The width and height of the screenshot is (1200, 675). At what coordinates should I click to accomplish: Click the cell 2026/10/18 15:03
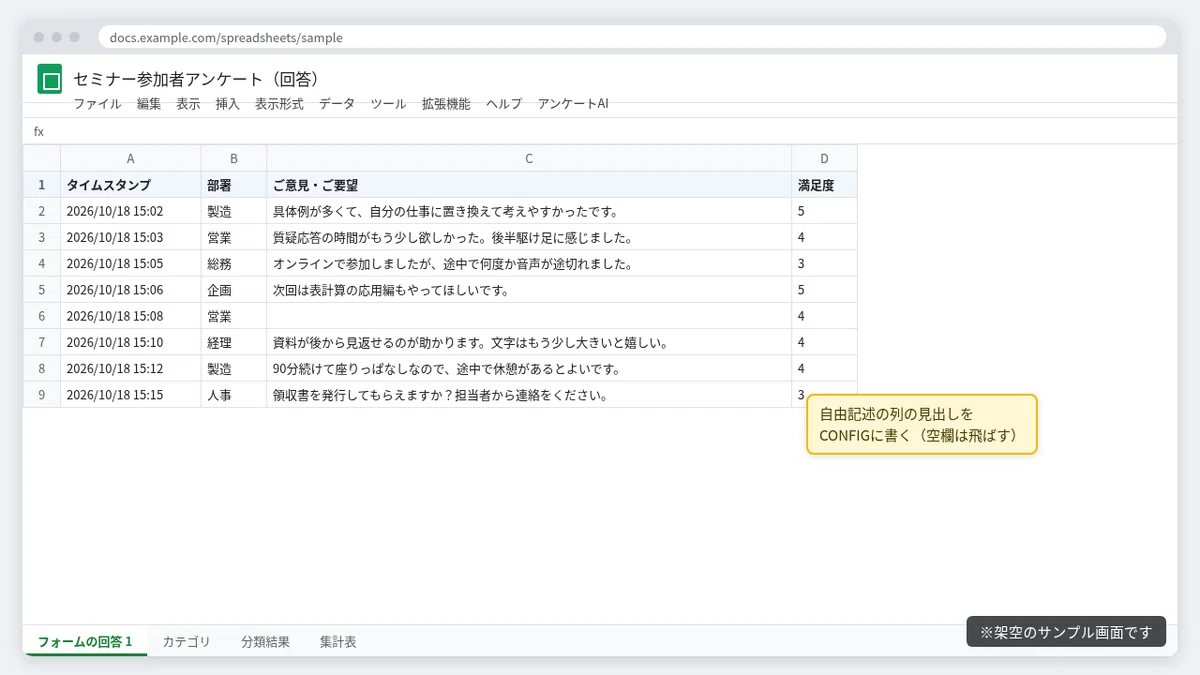coord(131,237)
